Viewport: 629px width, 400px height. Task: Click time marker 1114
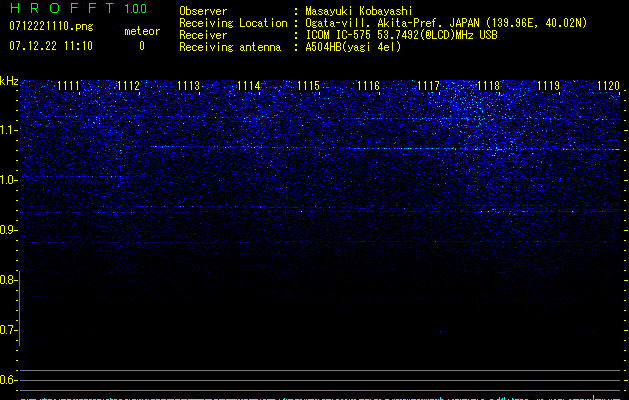pyautogui.click(x=248, y=85)
